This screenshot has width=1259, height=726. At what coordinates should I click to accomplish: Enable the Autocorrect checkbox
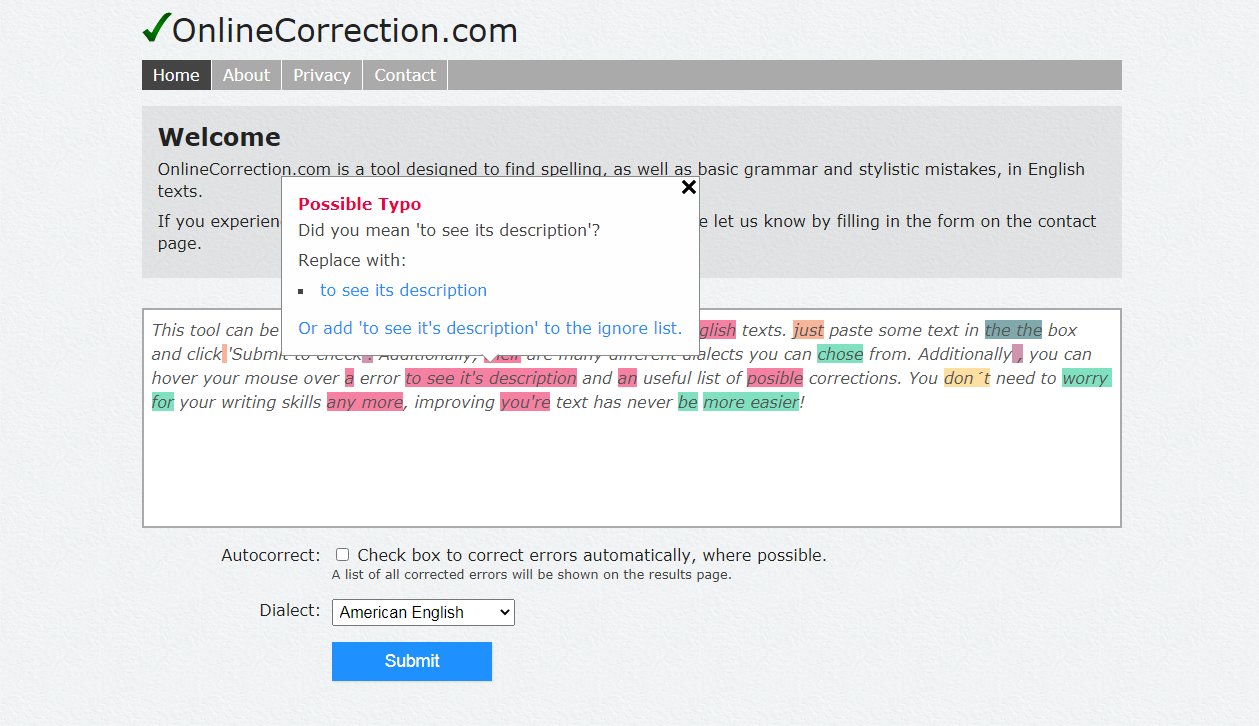342,554
